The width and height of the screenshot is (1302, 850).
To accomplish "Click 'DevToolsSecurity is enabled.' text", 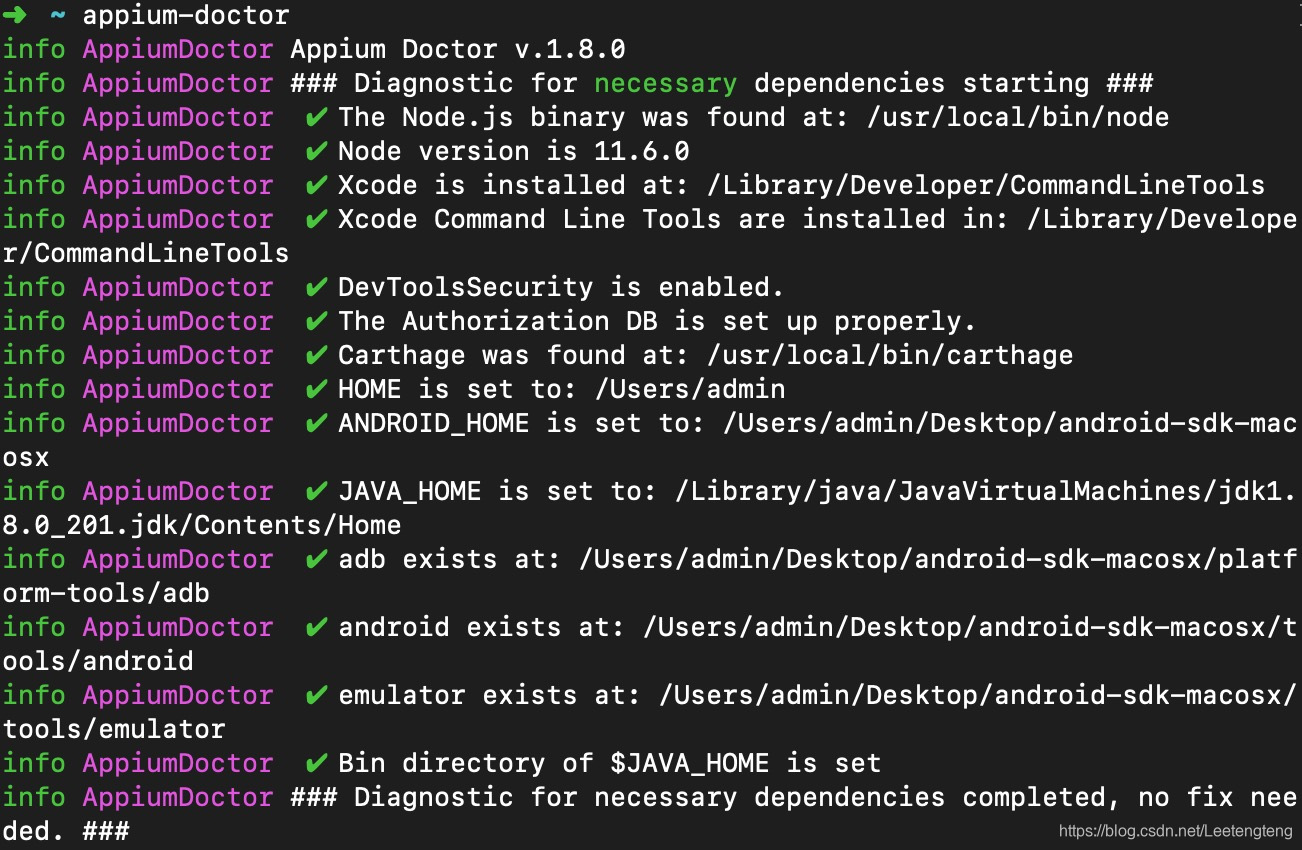I will [562, 288].
